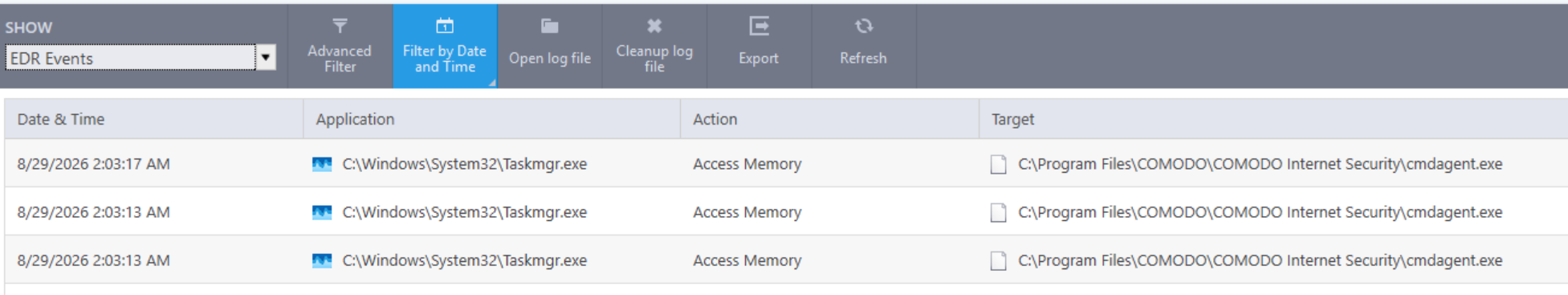Viewport: 1568px width, 295px height.
Task: Select the 2:03:17 AM event row
Action: (786, 164)
